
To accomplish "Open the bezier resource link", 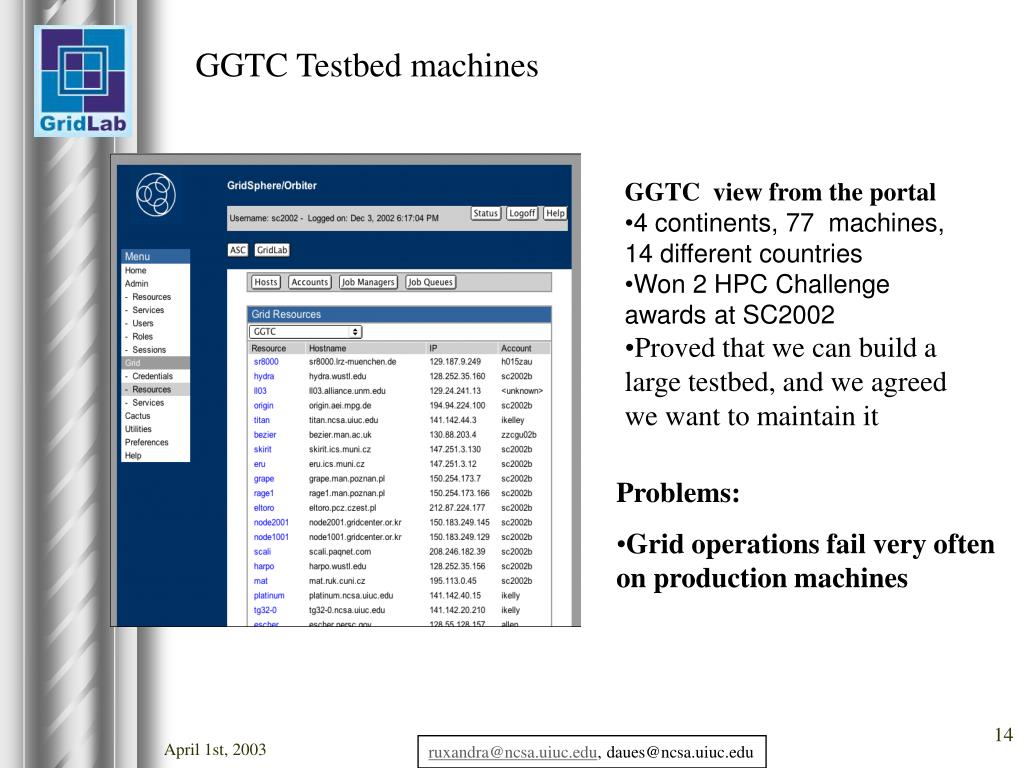I will coord(264,435).
